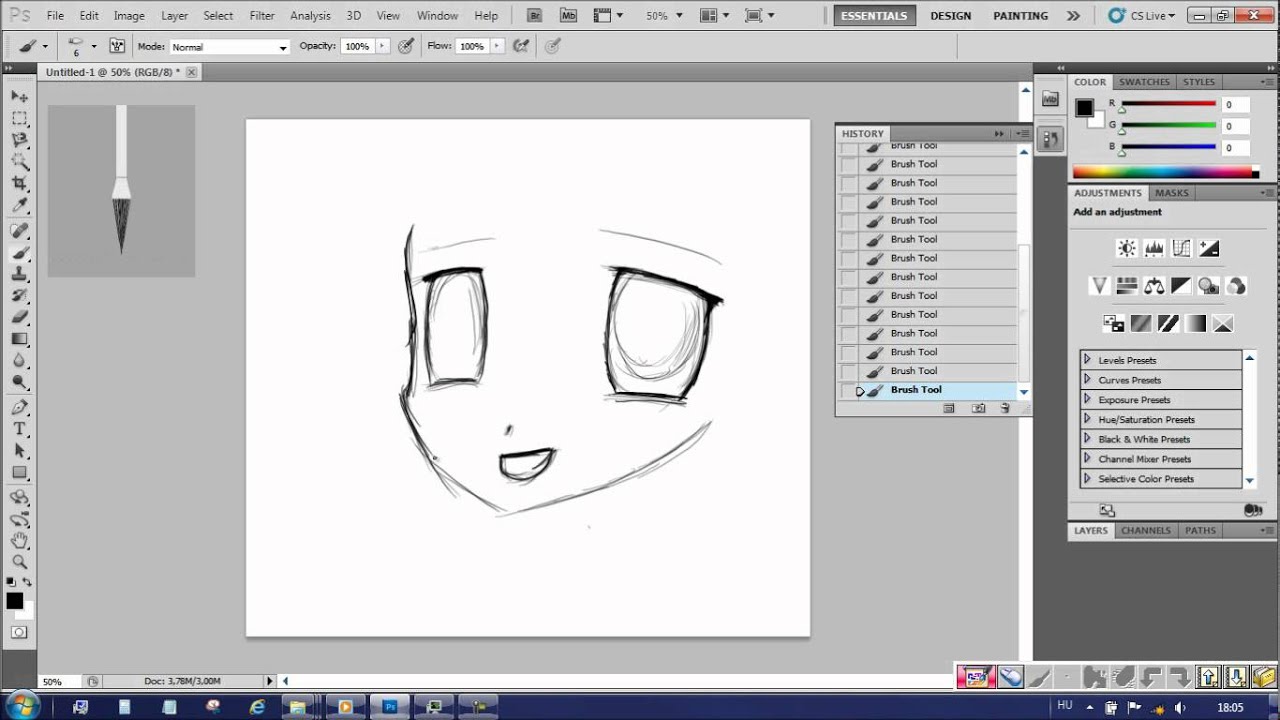Choose the Pen tool
Viewport: 1280px width, 720px height.
click(19, 408)
